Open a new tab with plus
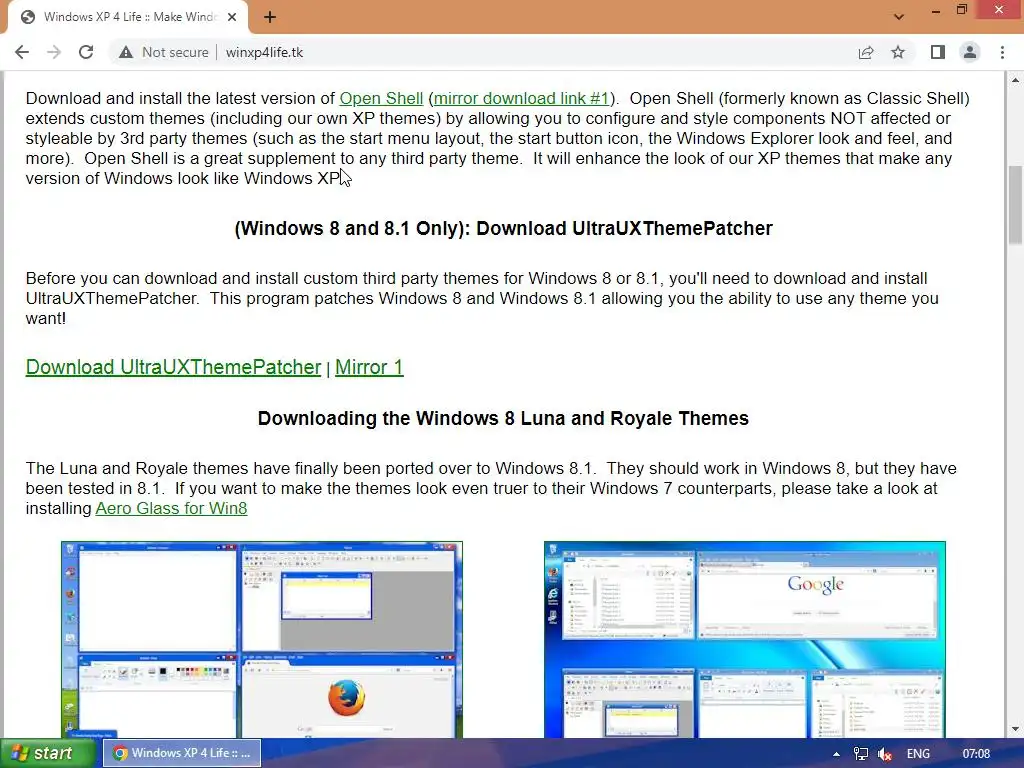This screenshot has height=768, width=1024. [270, 17]
